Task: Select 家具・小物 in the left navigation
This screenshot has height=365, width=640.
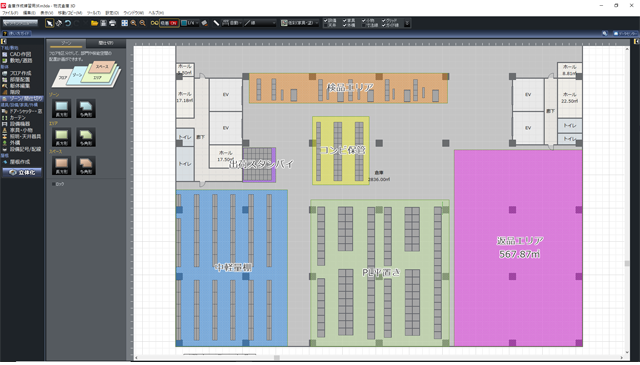Action: coord(21,130)
